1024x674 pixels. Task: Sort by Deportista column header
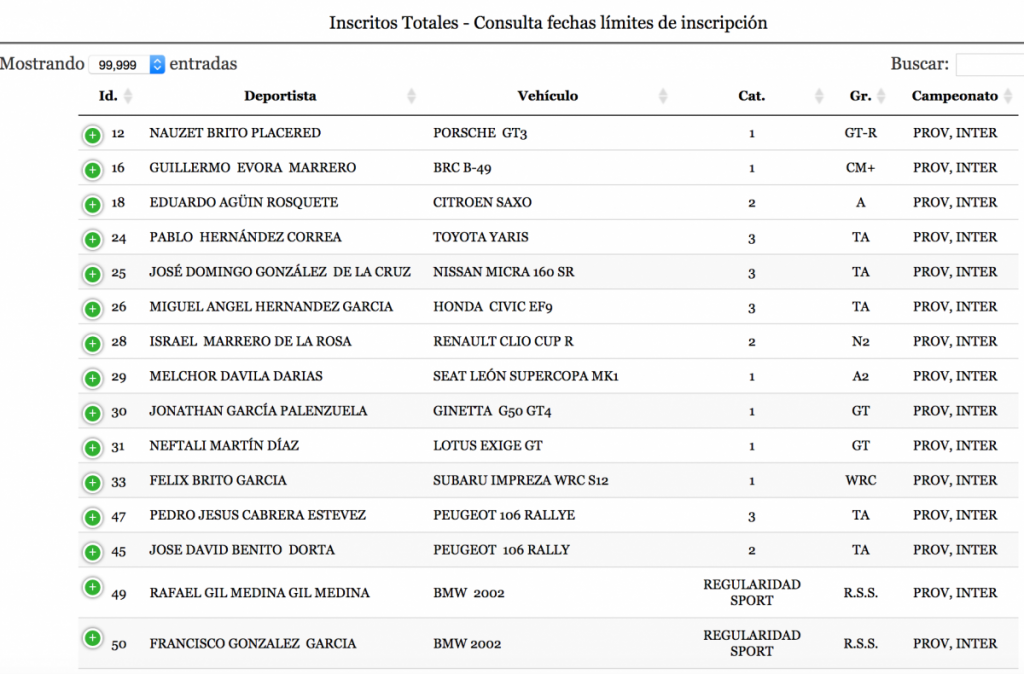coord(280,96)
